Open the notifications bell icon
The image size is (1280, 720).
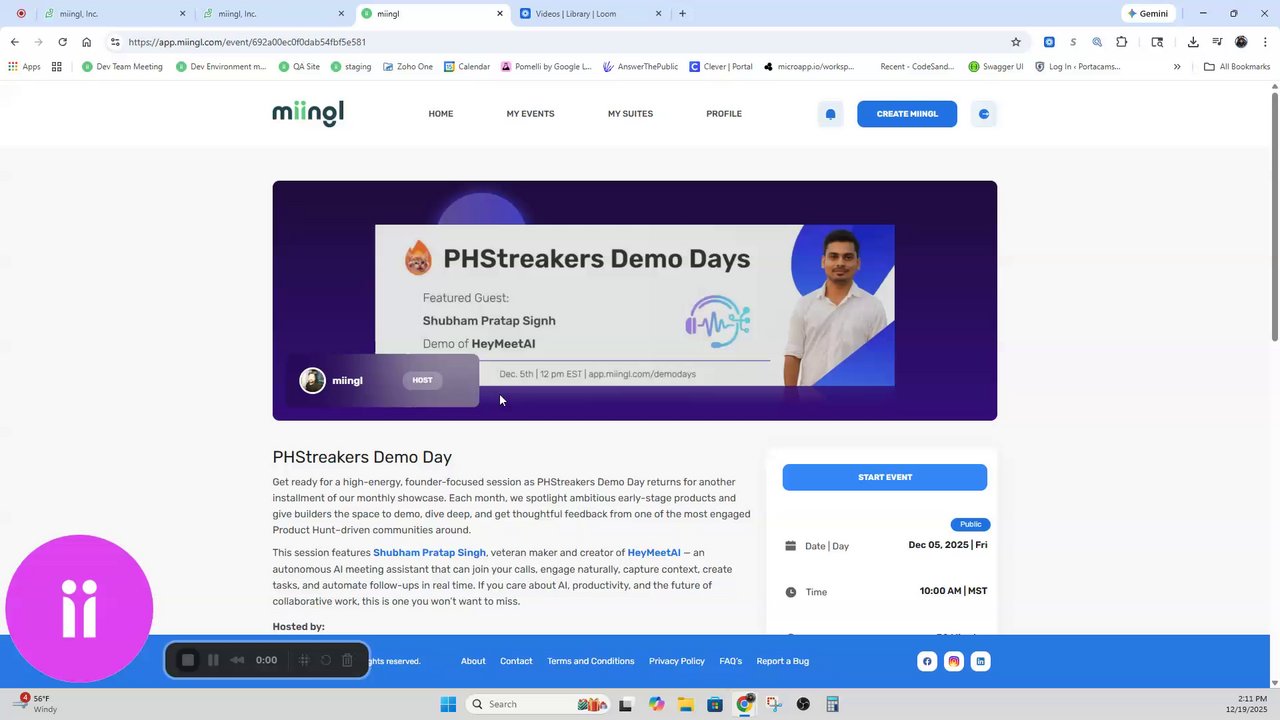(x=830, y=114)
